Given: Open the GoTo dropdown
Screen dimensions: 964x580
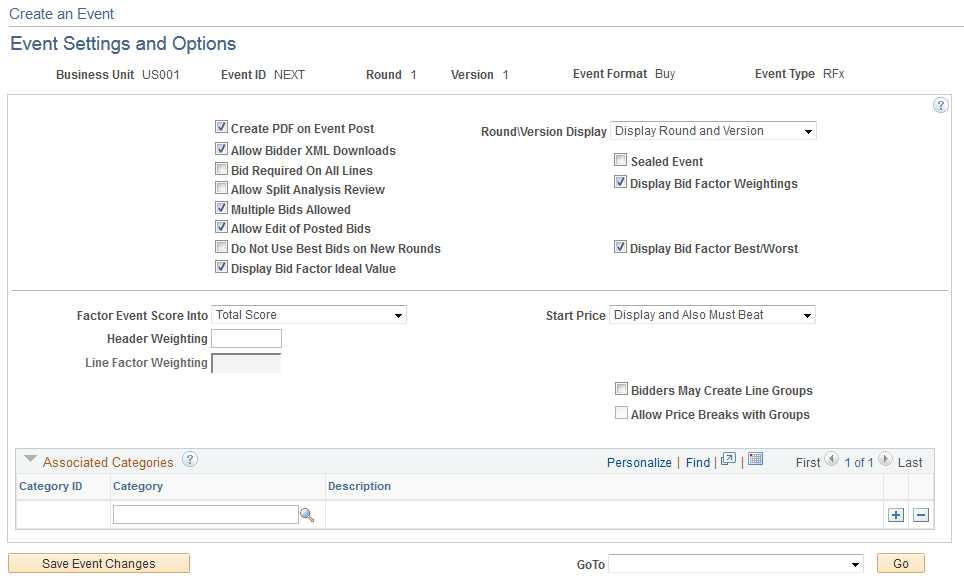Looking at the screenshot, I should 736,563.
